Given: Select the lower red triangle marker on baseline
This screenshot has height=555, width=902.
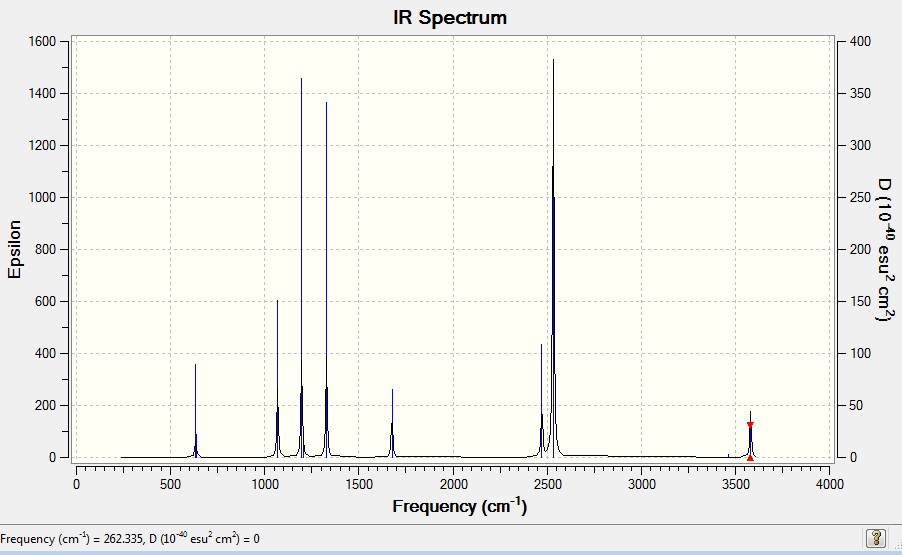Looking at the screenshot, I should (750, 458).
